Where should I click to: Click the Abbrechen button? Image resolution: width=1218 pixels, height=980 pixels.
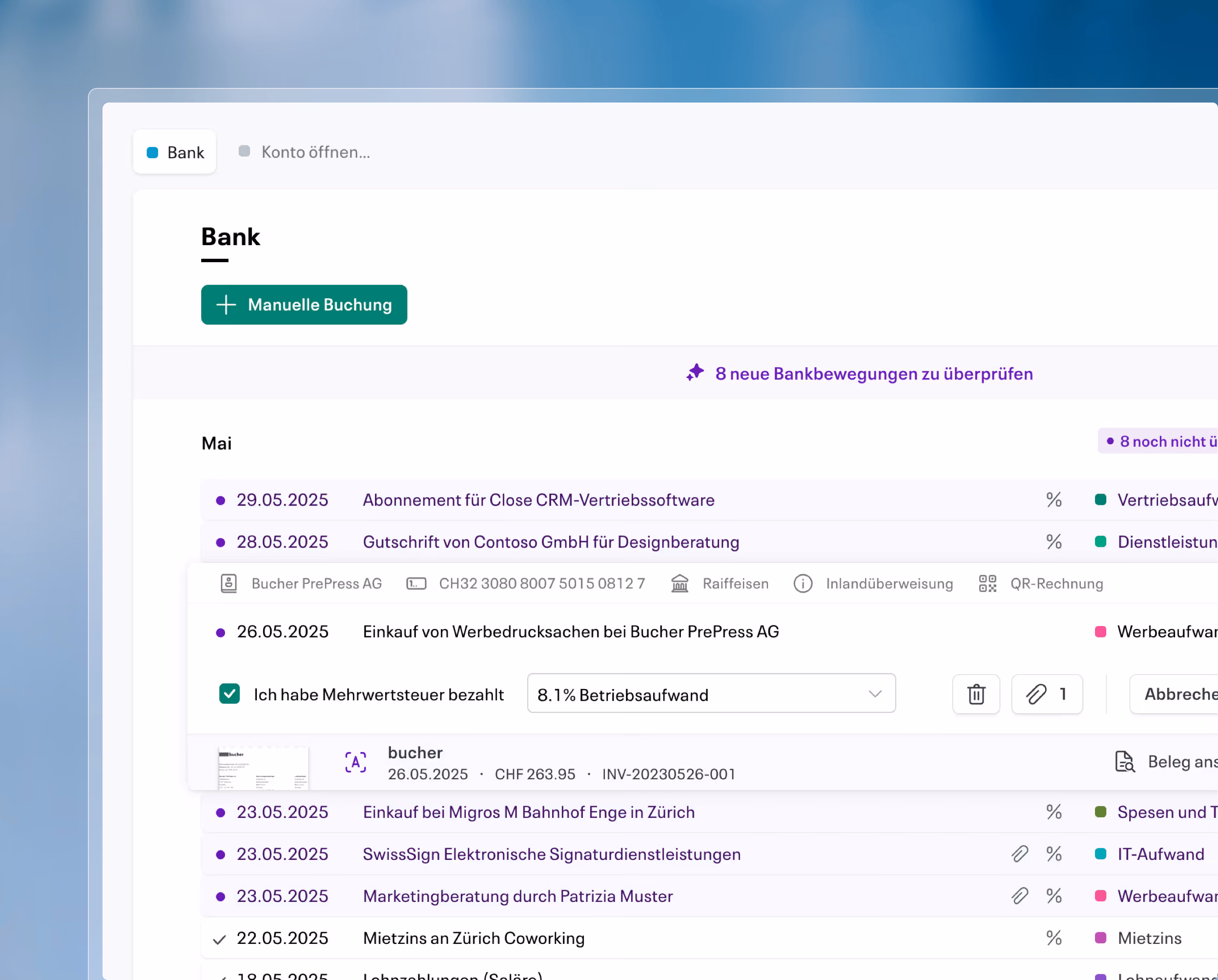tap(1174, 694)
